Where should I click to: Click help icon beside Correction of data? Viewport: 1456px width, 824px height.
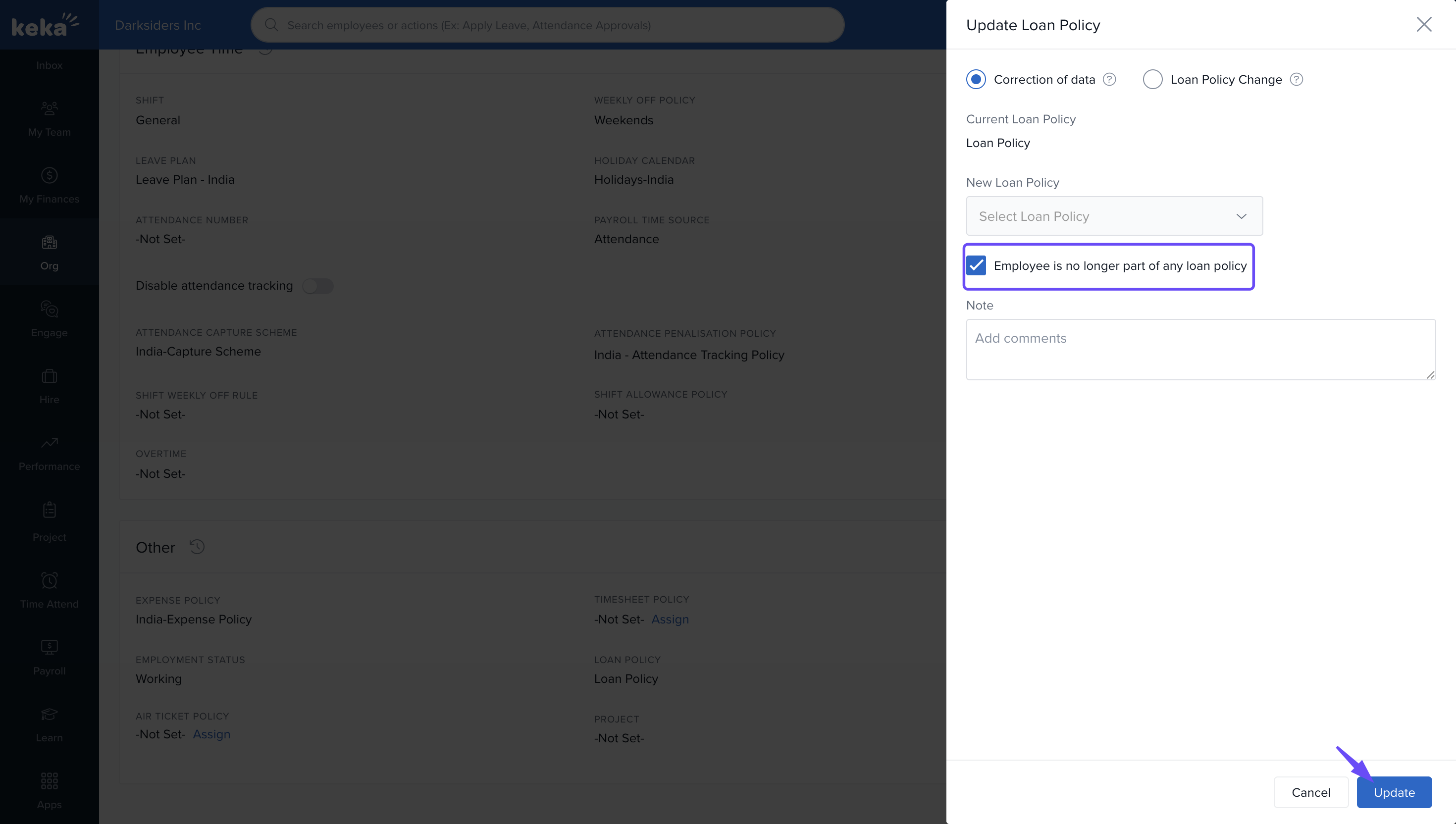pyautogui.click(x=1109, y=80)
